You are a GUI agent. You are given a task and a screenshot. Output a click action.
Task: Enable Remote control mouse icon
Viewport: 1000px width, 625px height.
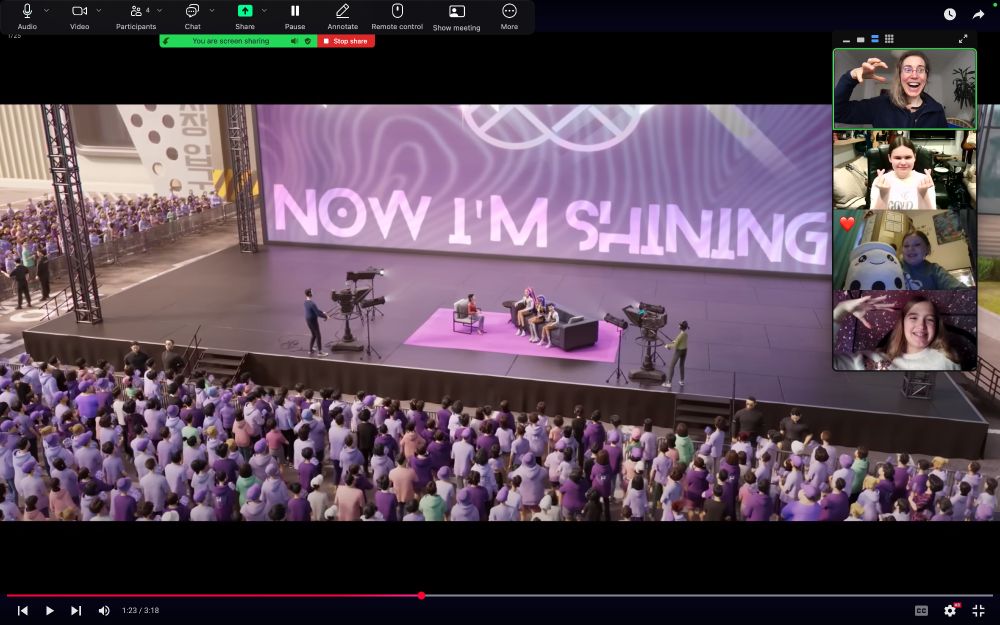397,11
